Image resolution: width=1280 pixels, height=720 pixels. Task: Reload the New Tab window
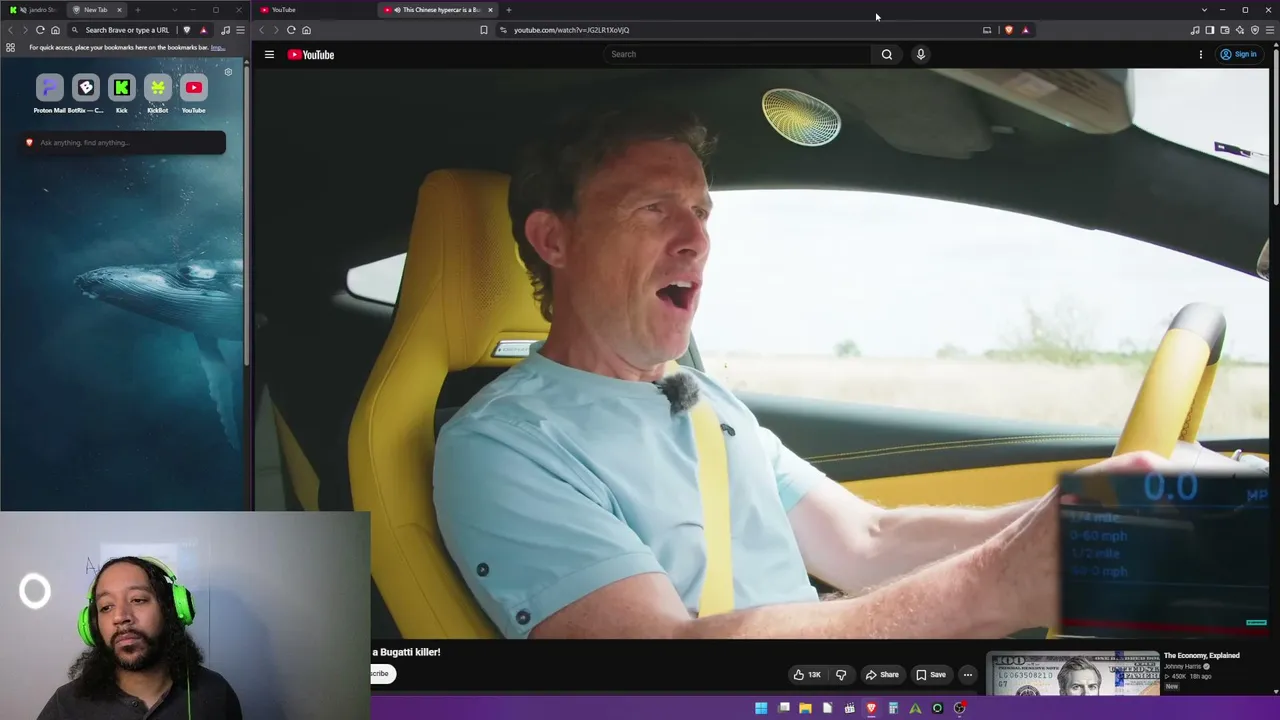coord(40,30)
